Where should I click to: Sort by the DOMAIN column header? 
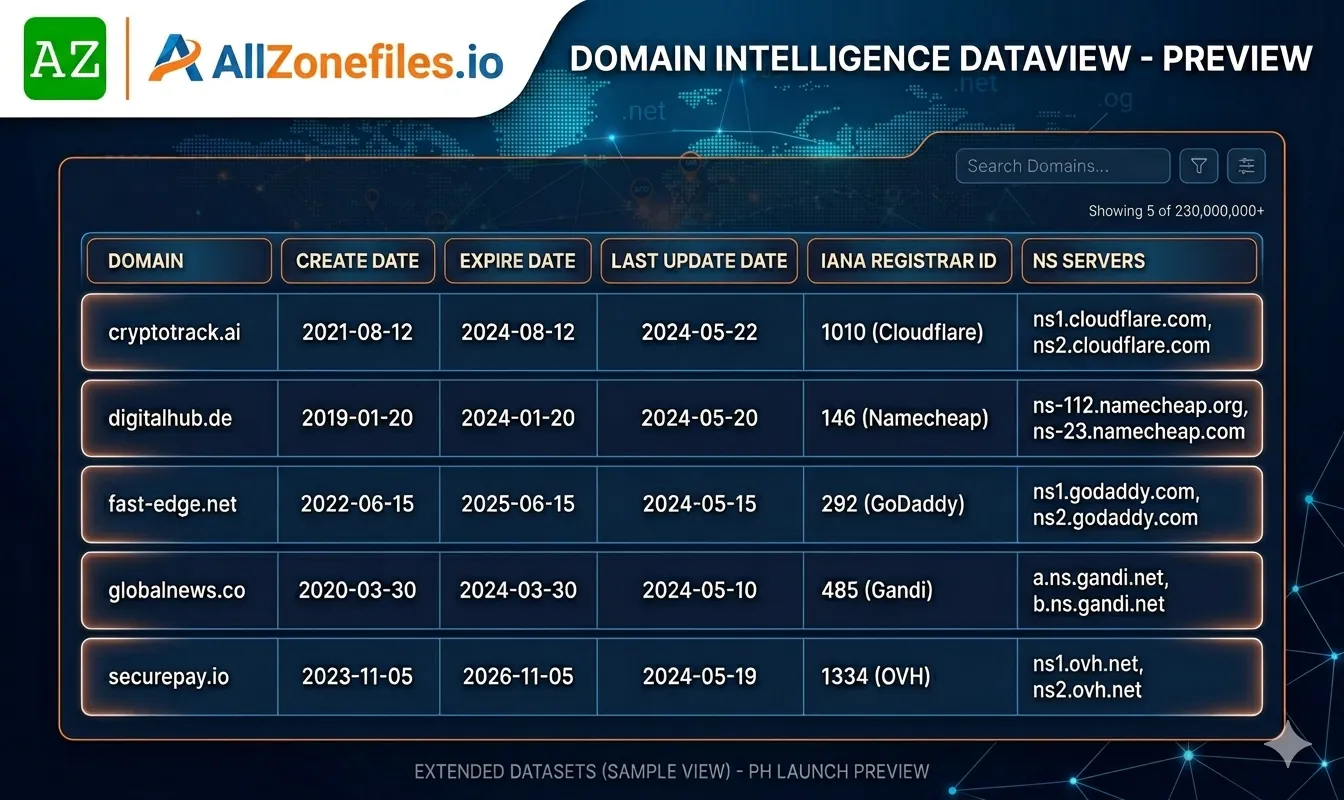(x=179, y=261)
